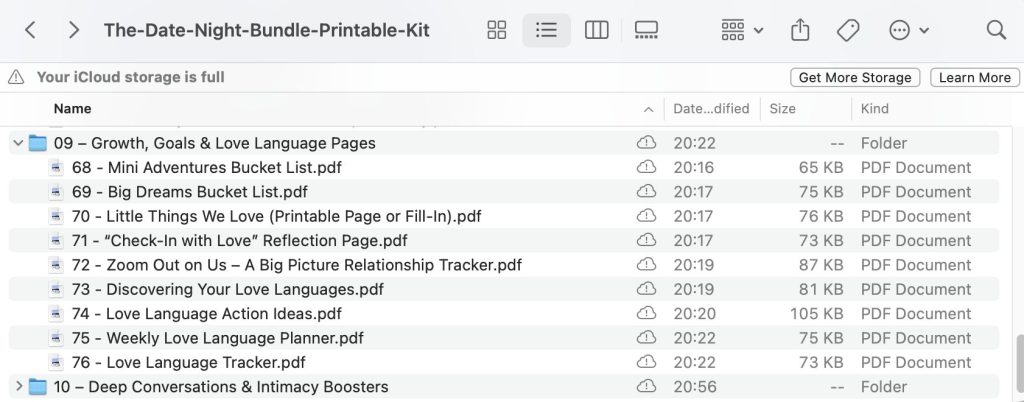Open the Group By dropdown
1024x402 pixels.
742,30
